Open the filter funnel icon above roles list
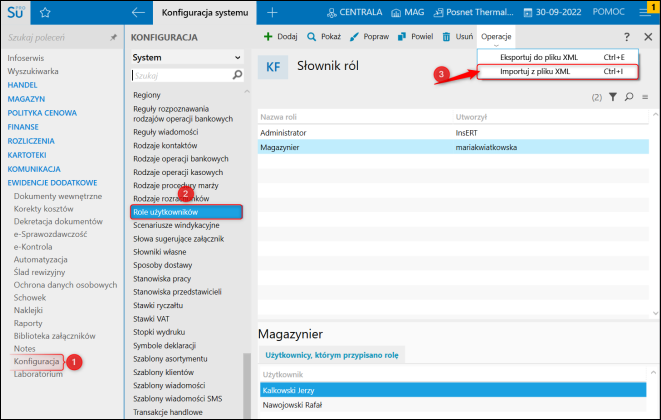The image size is (661, 420). 613,97
